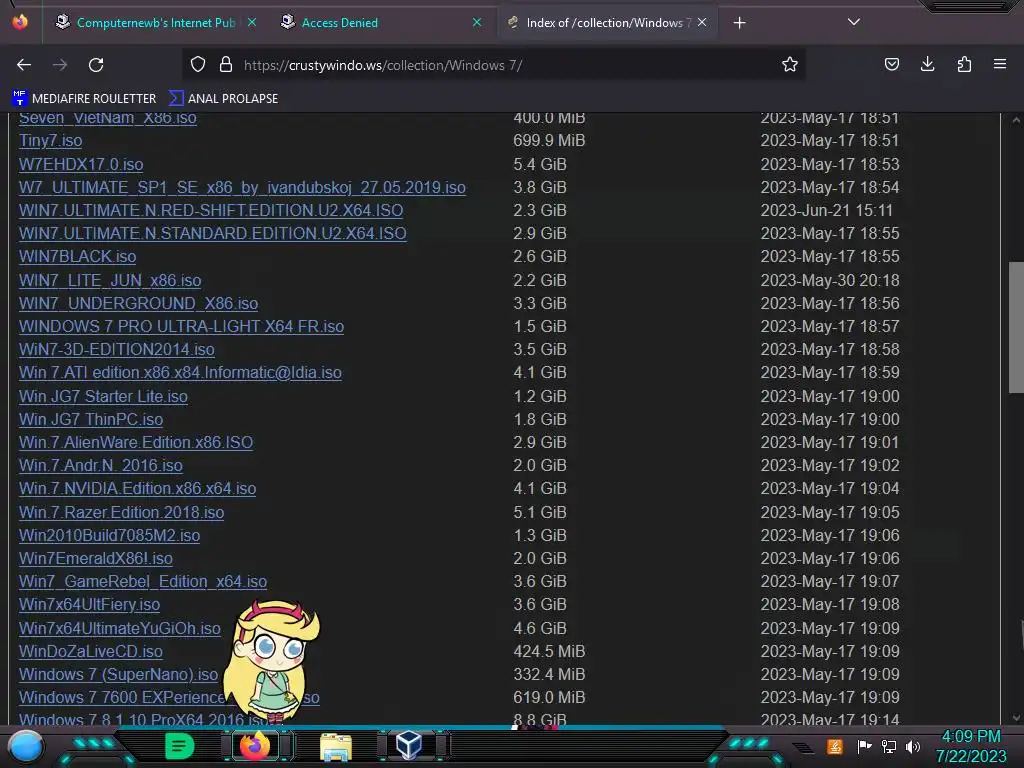Screen dimensions: 1024x768
Task: Download Win JG7 Starter Lite.iso
Action: [103, 396]
